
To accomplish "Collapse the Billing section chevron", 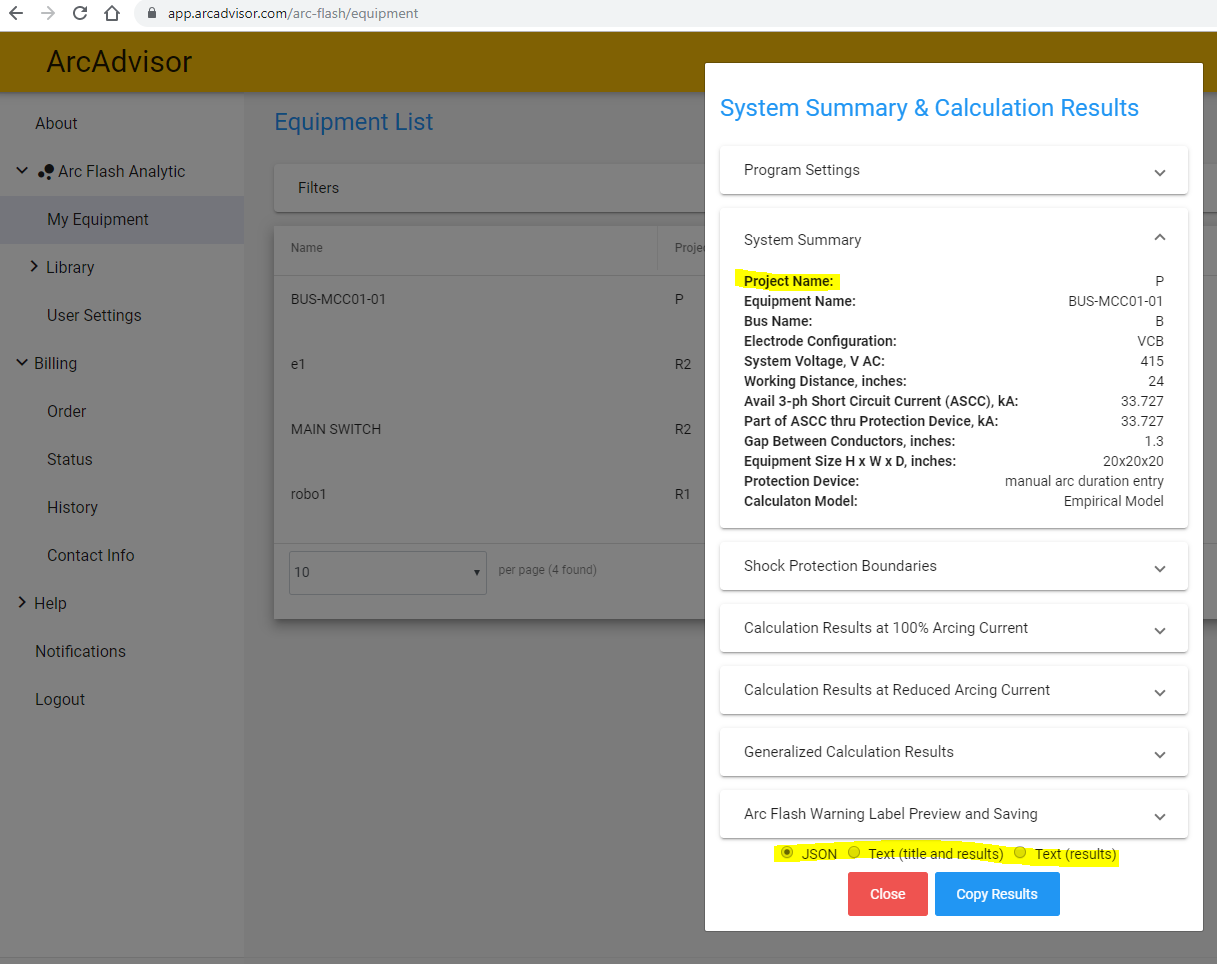I will coord(22,363).
